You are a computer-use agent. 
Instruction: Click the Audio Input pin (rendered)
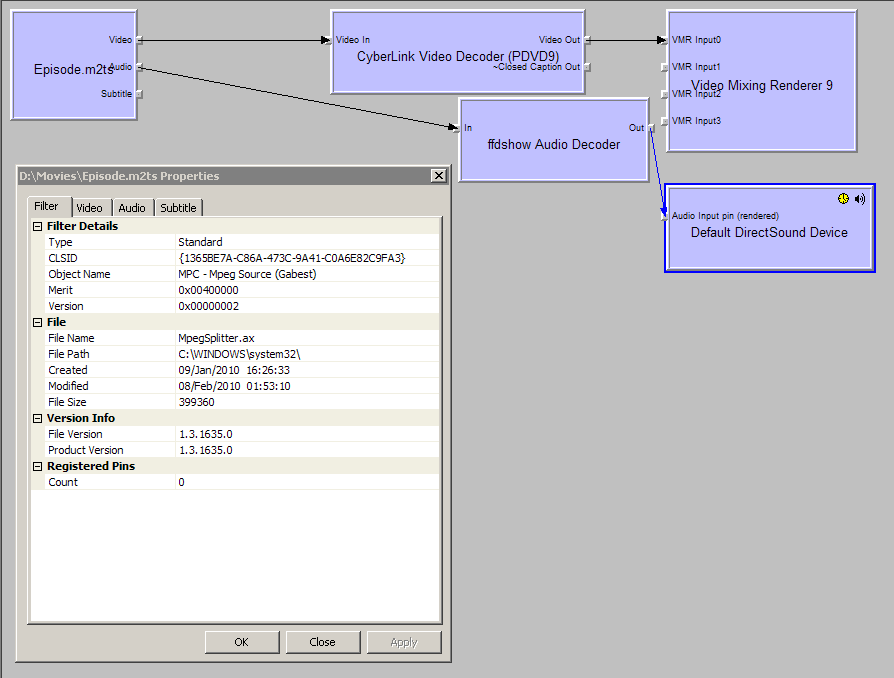(664, 216)
